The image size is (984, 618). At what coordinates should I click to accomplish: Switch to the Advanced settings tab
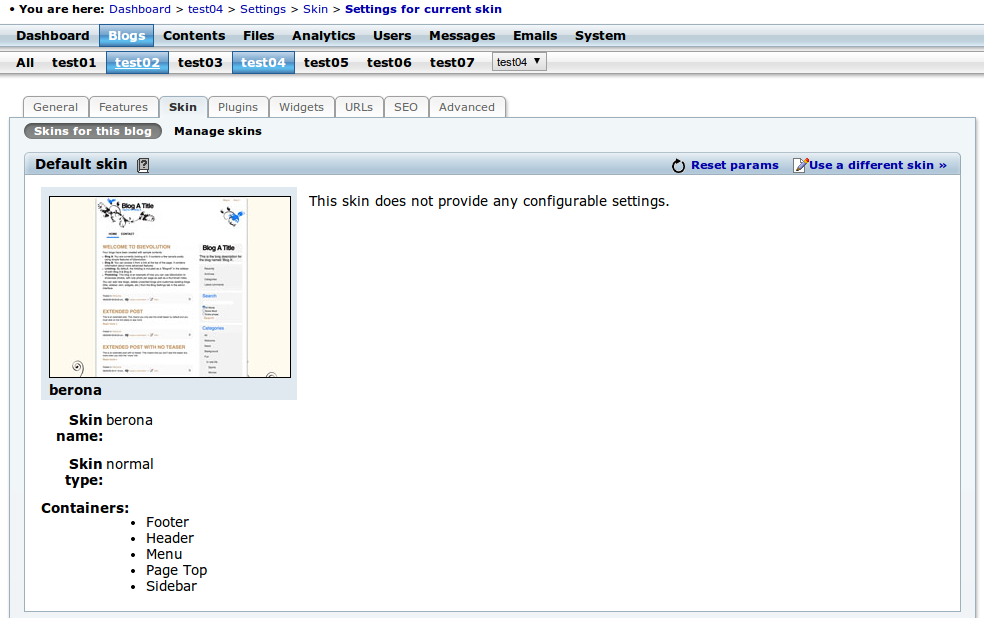click(467, 107)
